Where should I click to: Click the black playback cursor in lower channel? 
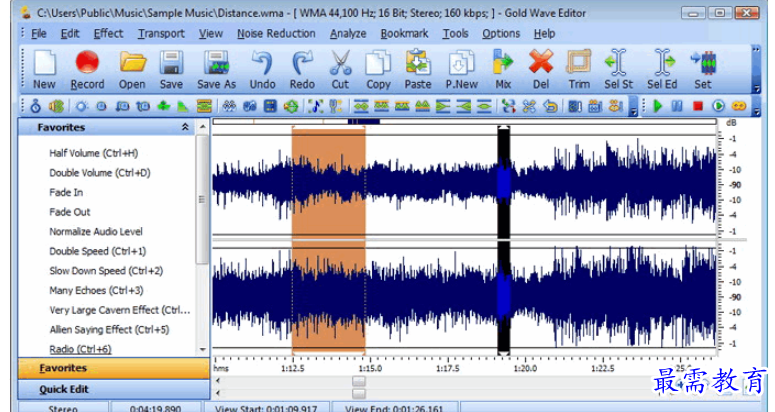point(503,296)
